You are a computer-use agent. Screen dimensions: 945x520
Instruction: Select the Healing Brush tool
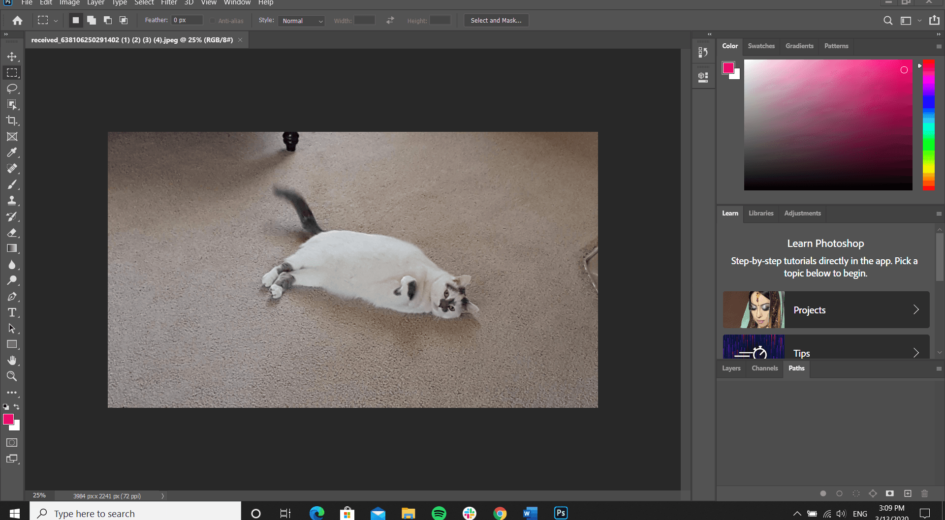tap(11, 169)
